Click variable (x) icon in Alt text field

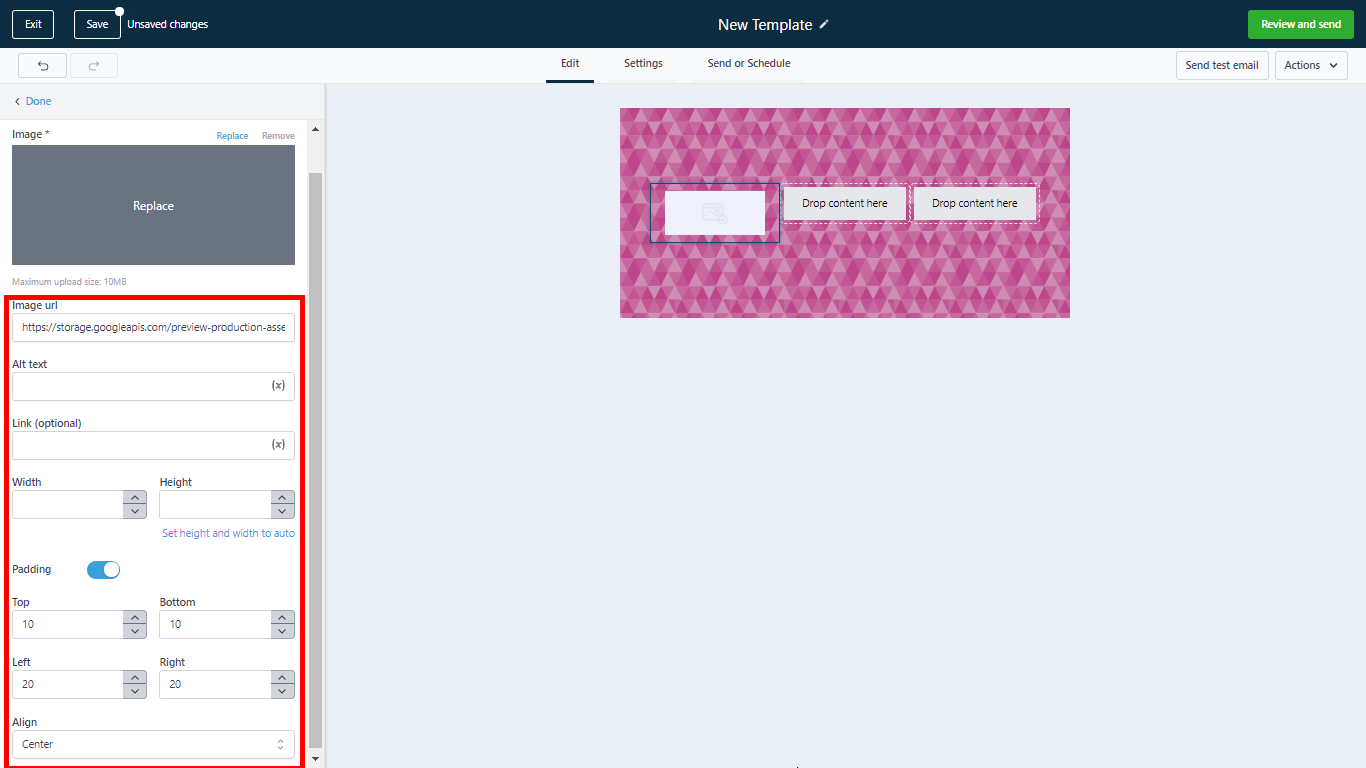pyautogui.click(x=278, y=386)
